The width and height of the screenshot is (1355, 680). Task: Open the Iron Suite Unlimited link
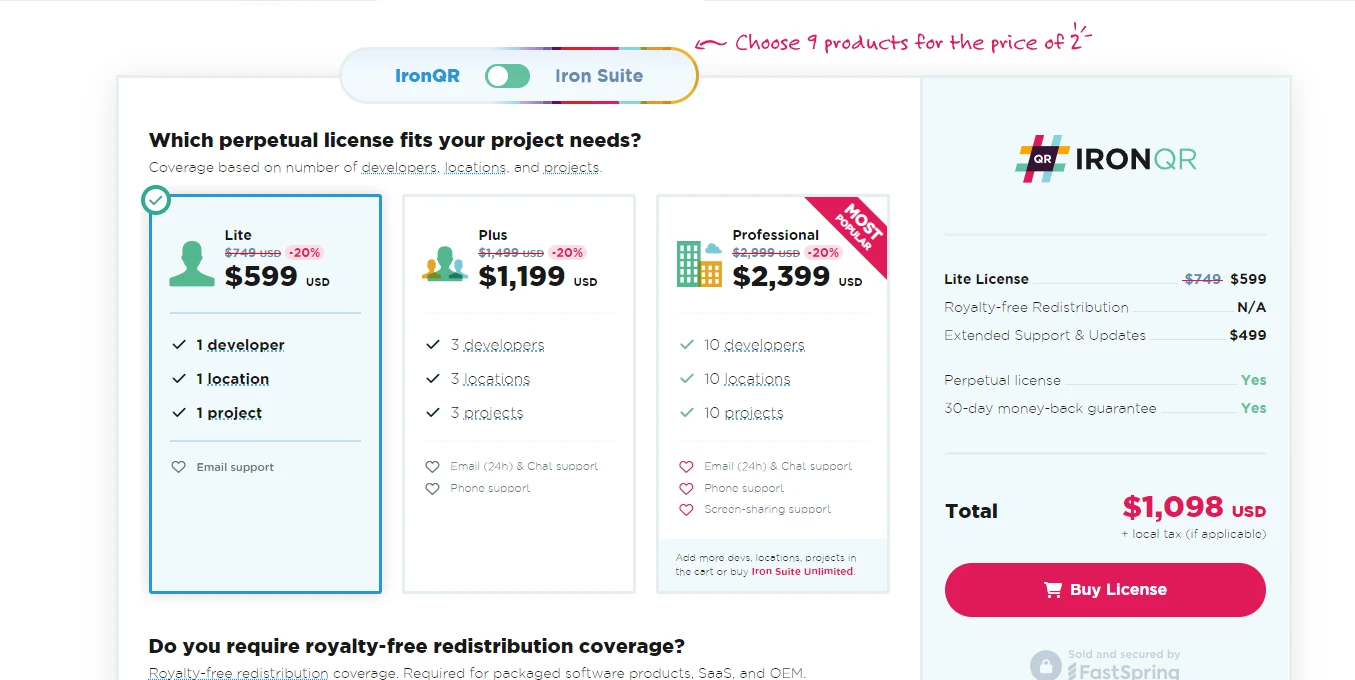[802, 572]
